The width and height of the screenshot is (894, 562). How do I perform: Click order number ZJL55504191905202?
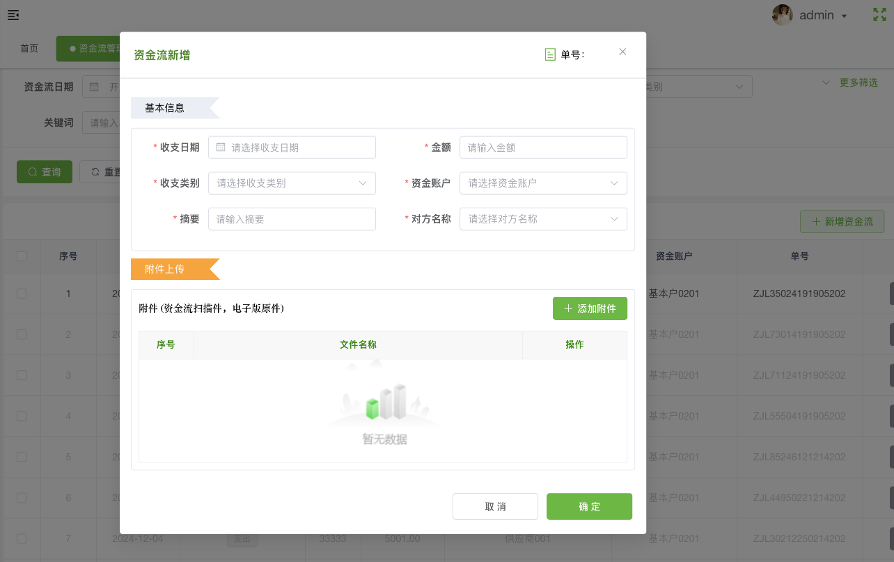[799, 417]
